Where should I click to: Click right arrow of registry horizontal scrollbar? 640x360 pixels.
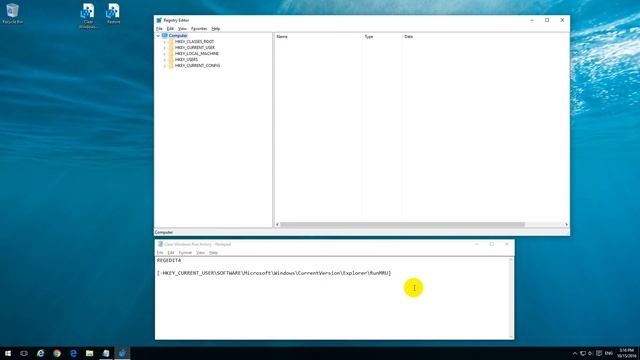pyautogui.click(x=566, y=224)
